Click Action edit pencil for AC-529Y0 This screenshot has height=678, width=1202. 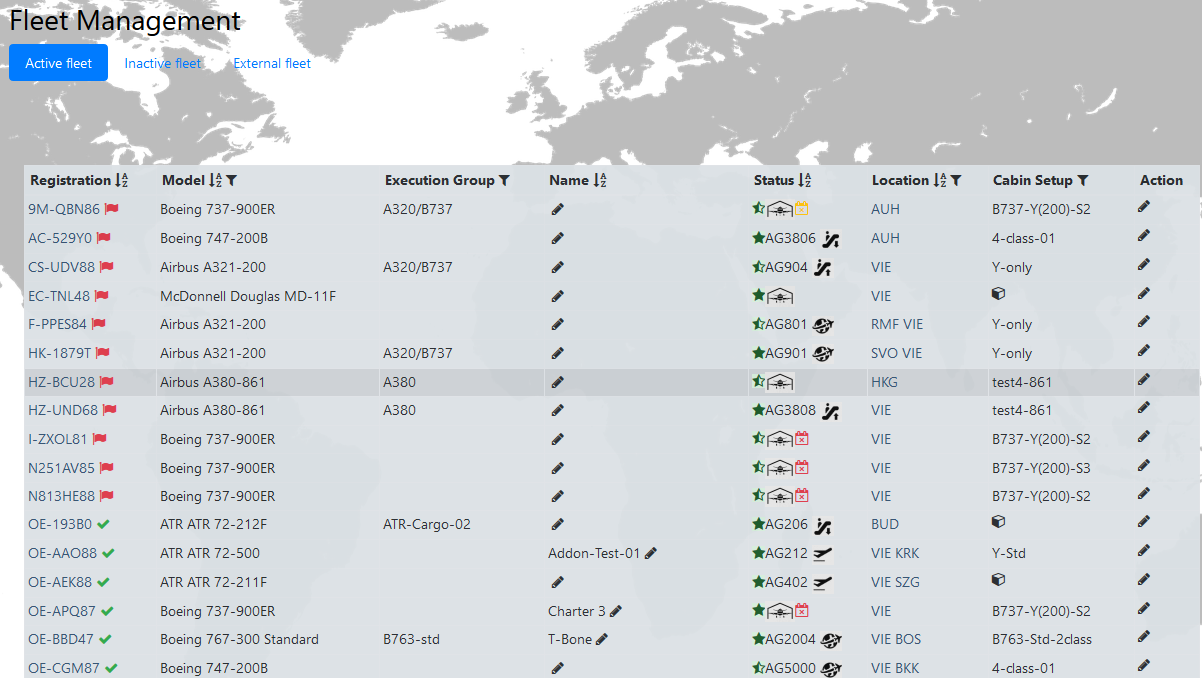[x=1144, y=236]
